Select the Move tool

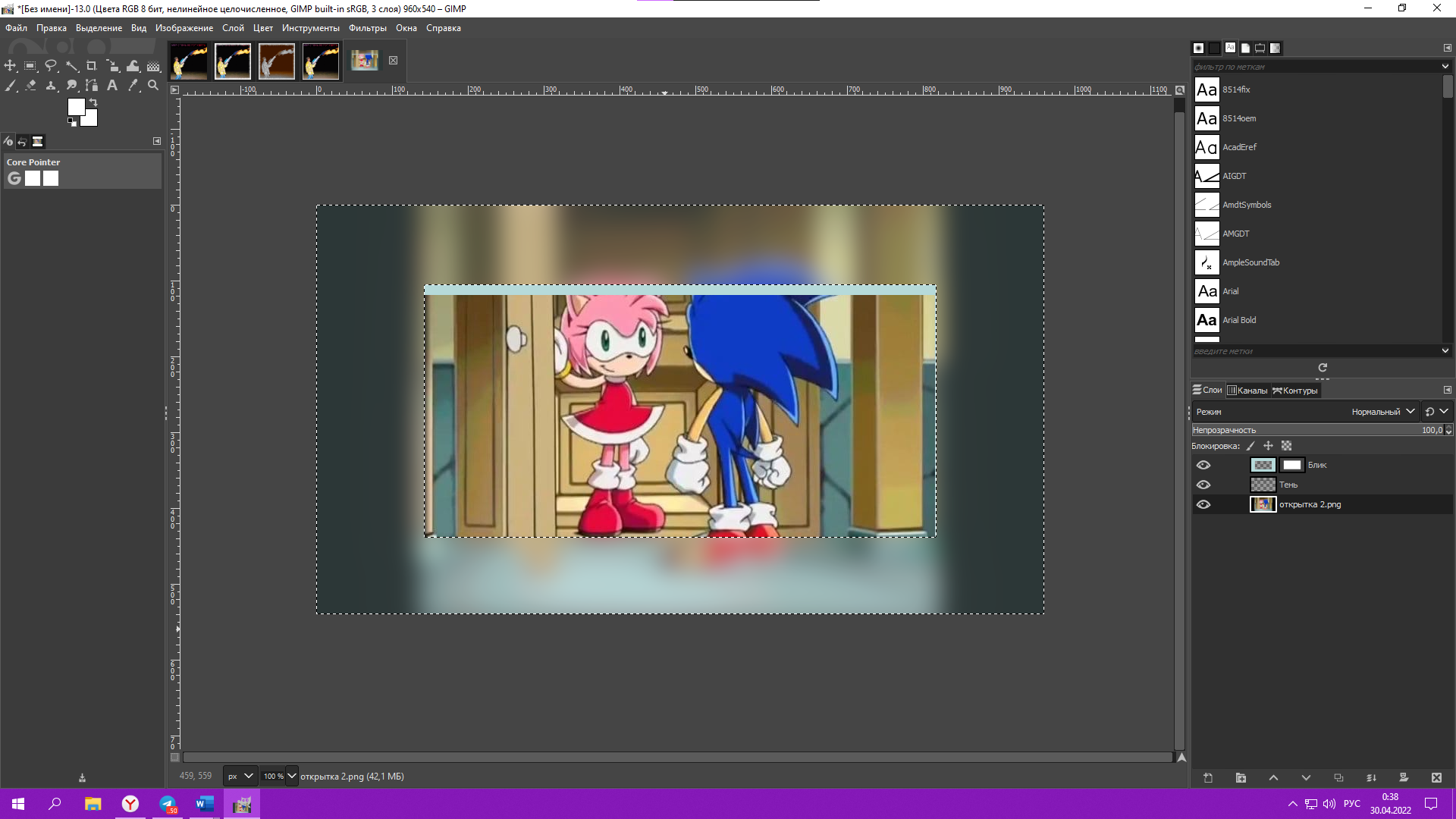click(x=11, y=66)
